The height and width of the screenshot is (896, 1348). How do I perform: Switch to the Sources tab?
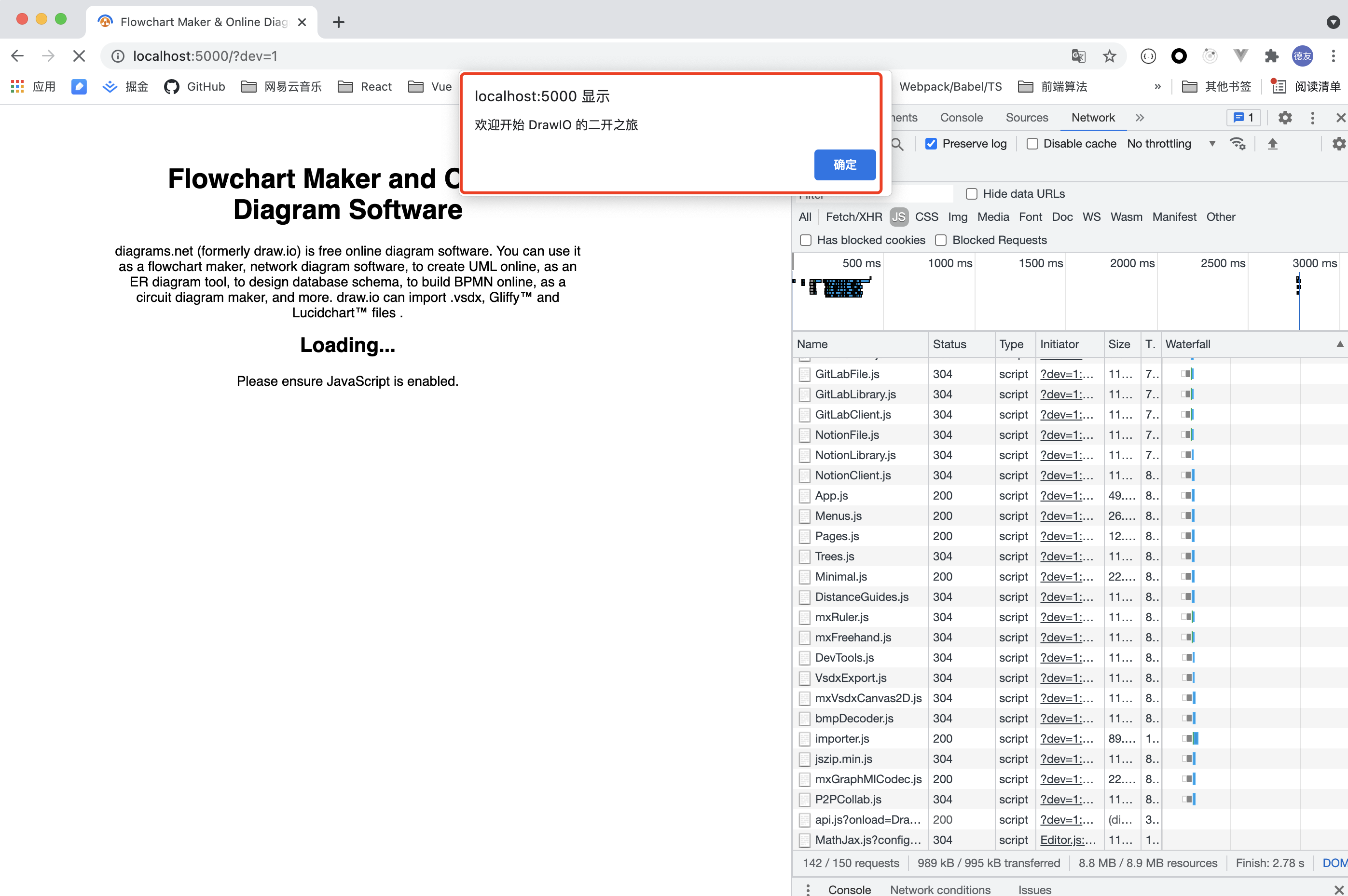click(1026, 118)
